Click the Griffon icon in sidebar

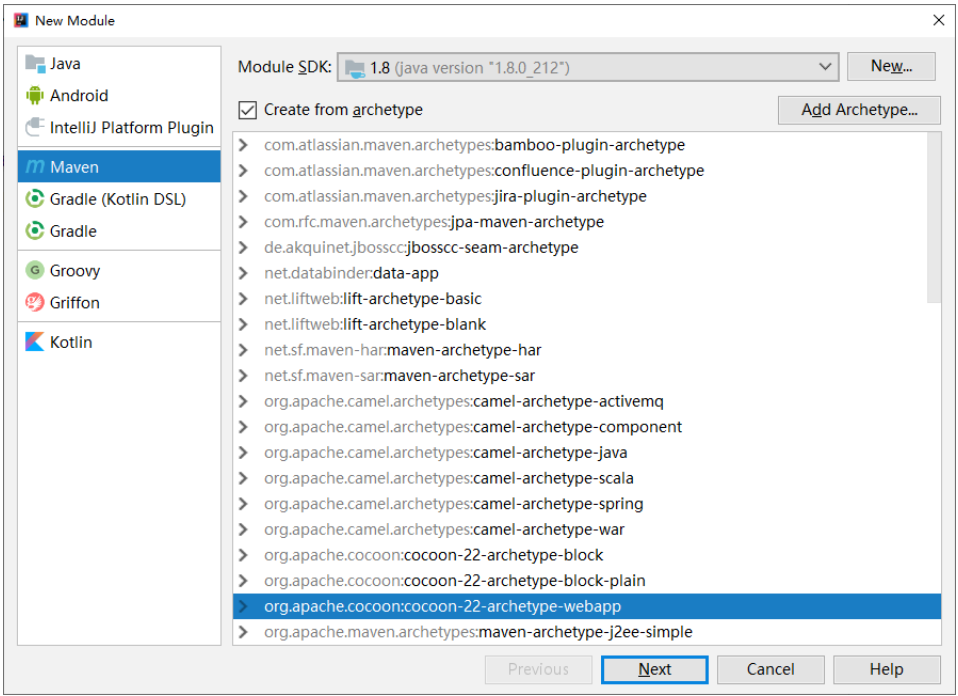click(x=35, y=303)
